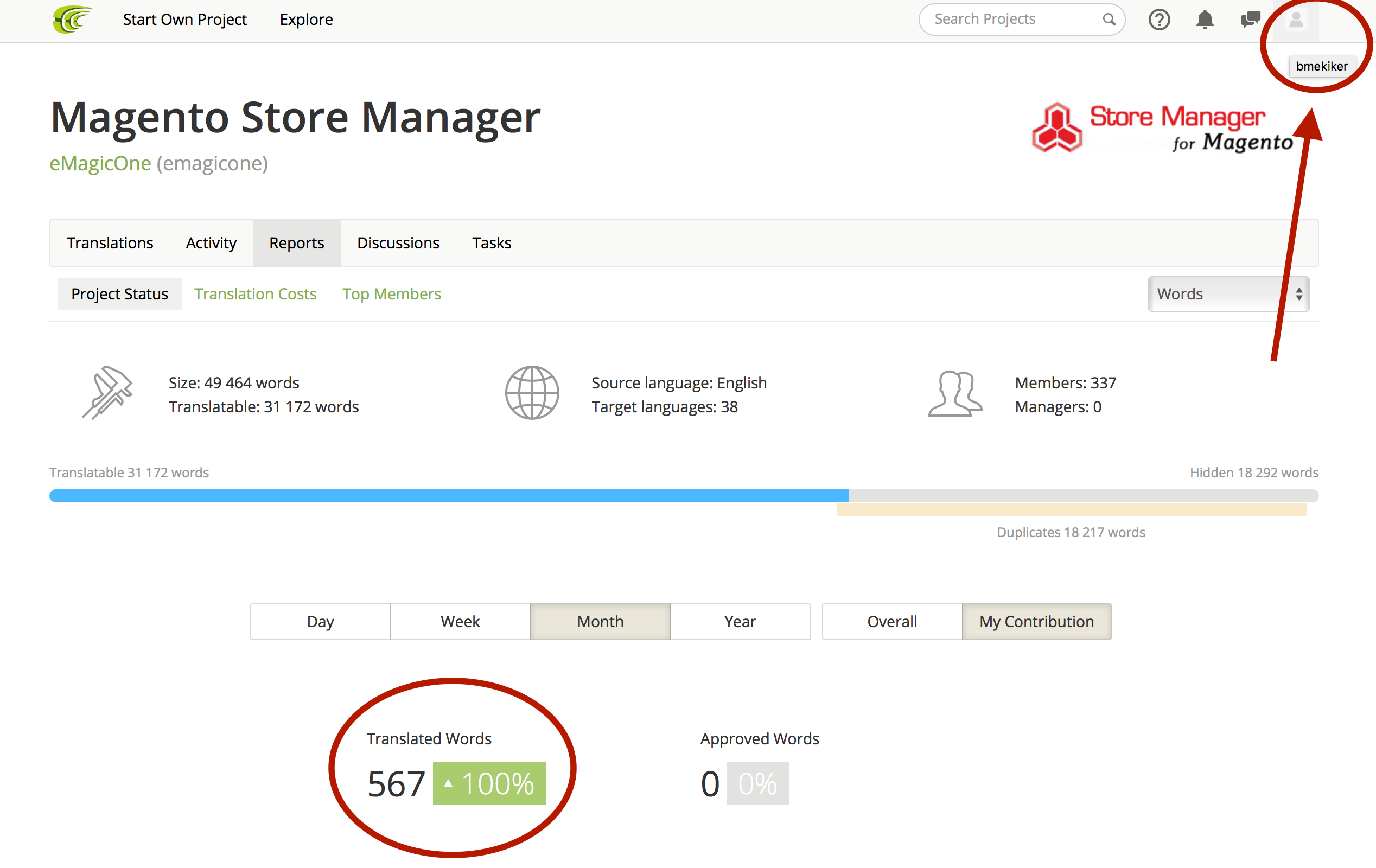The image size is (1376, 868).
Task: Click the beige duplicates bar
Action: [x=1072, y=510]
